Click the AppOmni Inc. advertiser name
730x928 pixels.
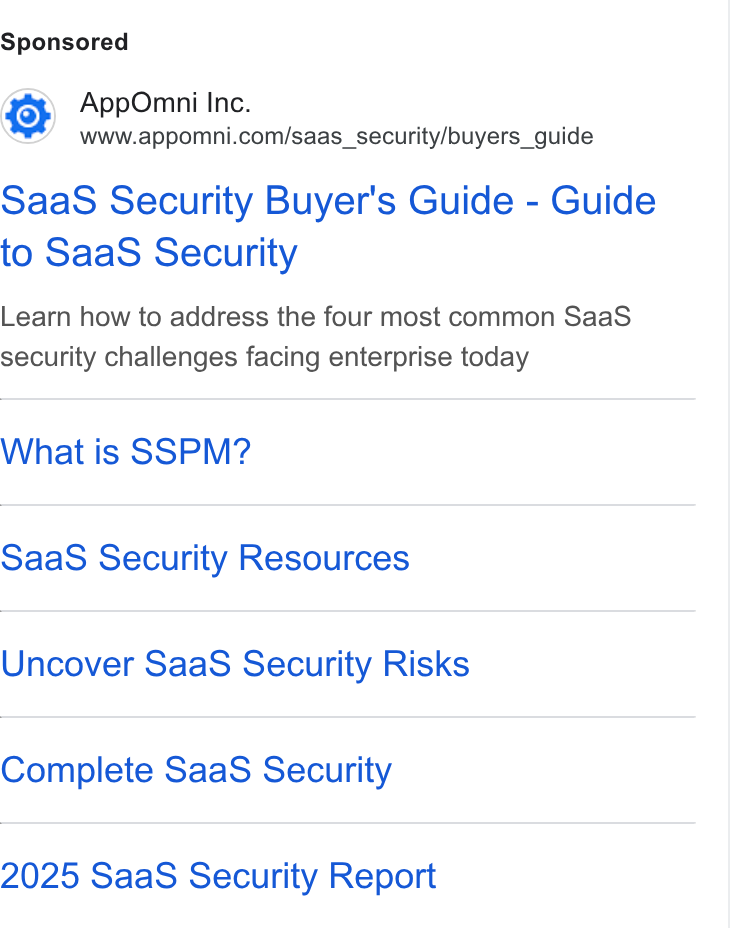coord(166,103)
